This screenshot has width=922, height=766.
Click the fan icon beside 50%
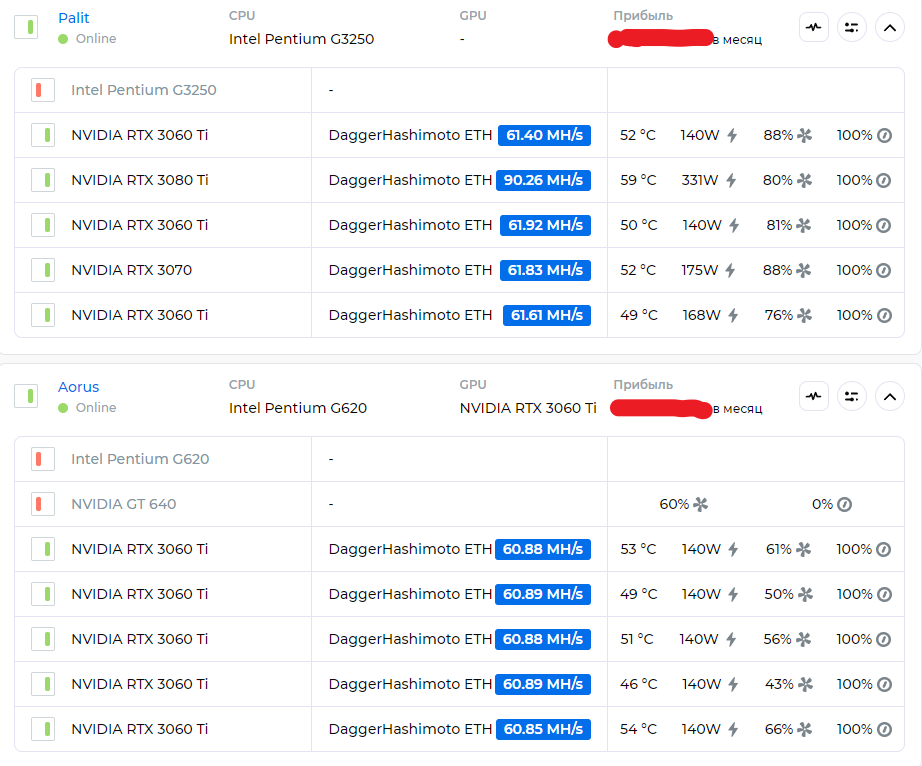click(805, 594)
